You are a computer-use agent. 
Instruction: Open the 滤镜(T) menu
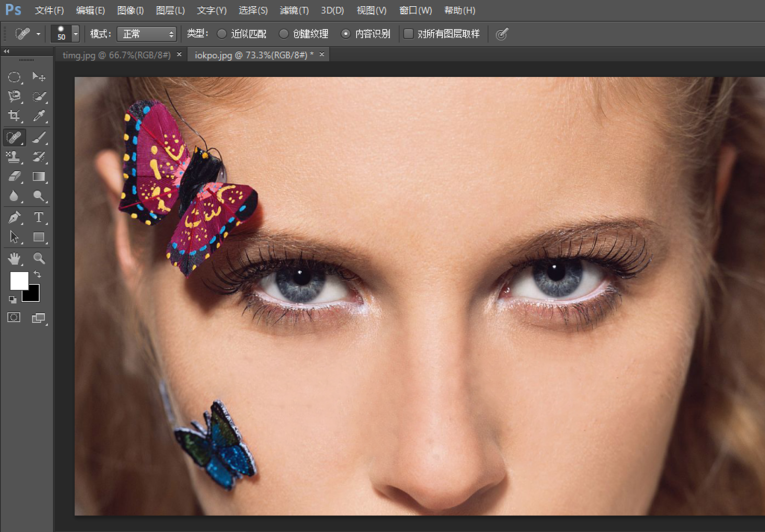294,10
